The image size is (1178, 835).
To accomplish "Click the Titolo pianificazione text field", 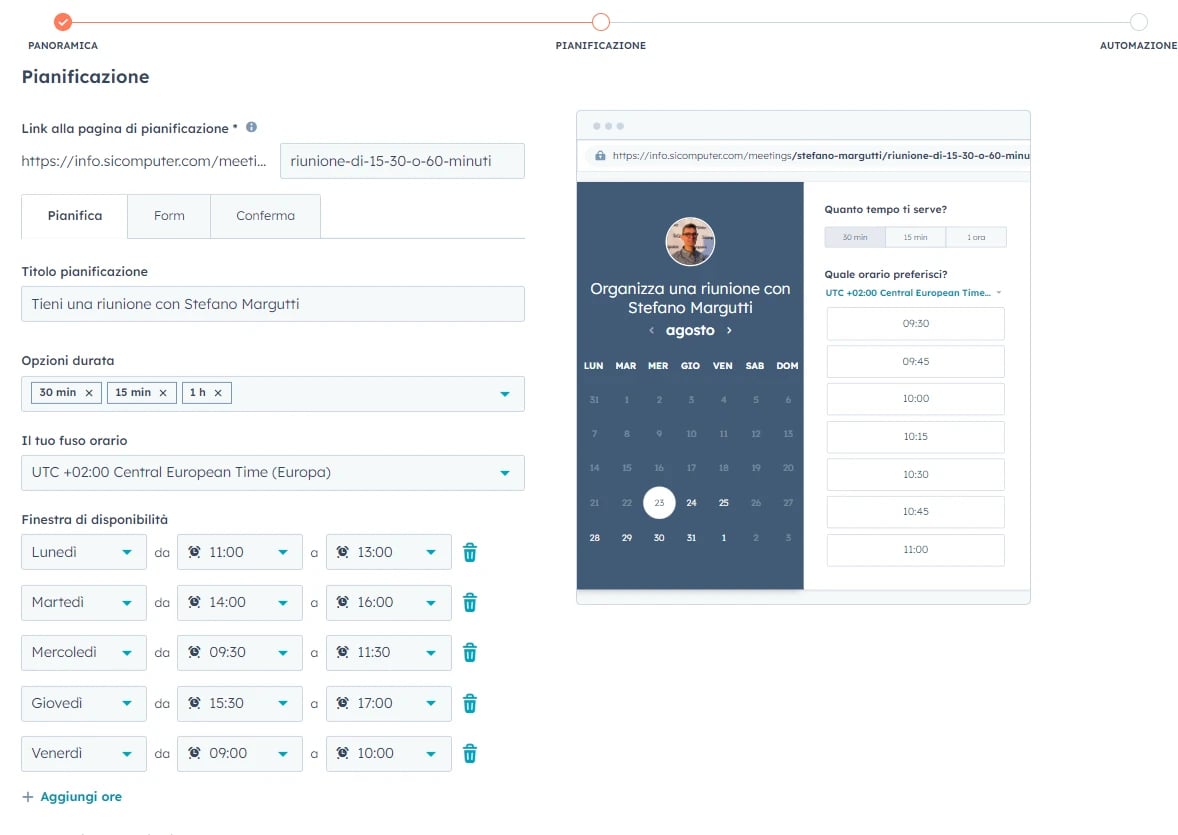I will (272, 304).
